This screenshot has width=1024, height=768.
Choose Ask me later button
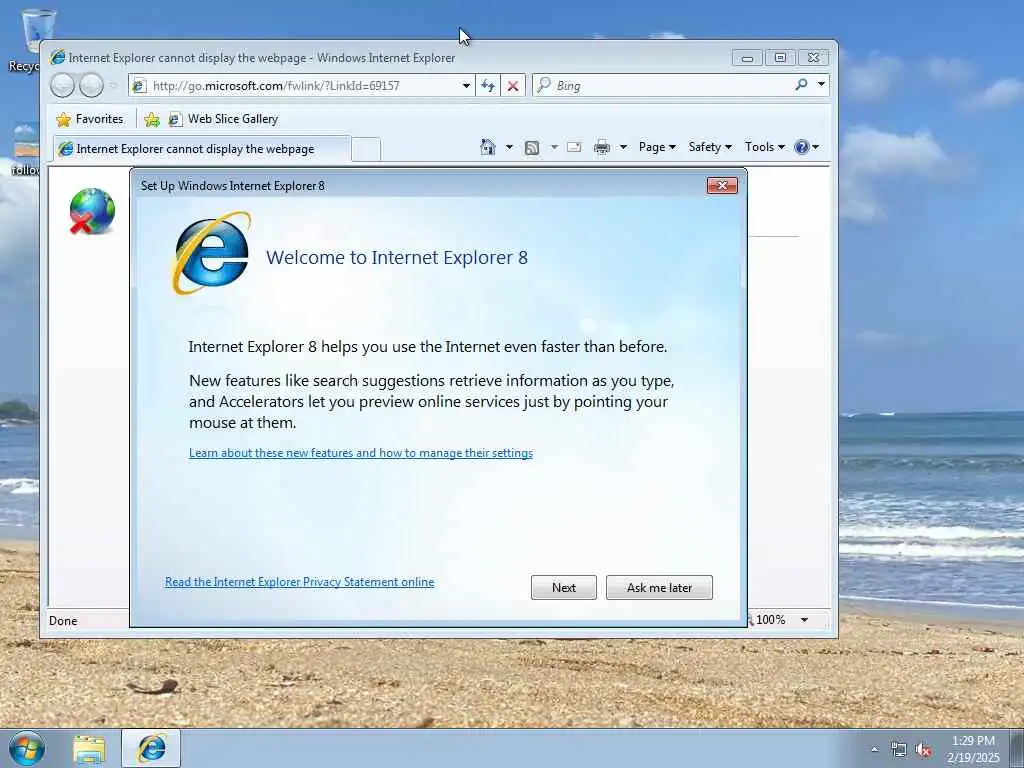click(x=659, y=587)
